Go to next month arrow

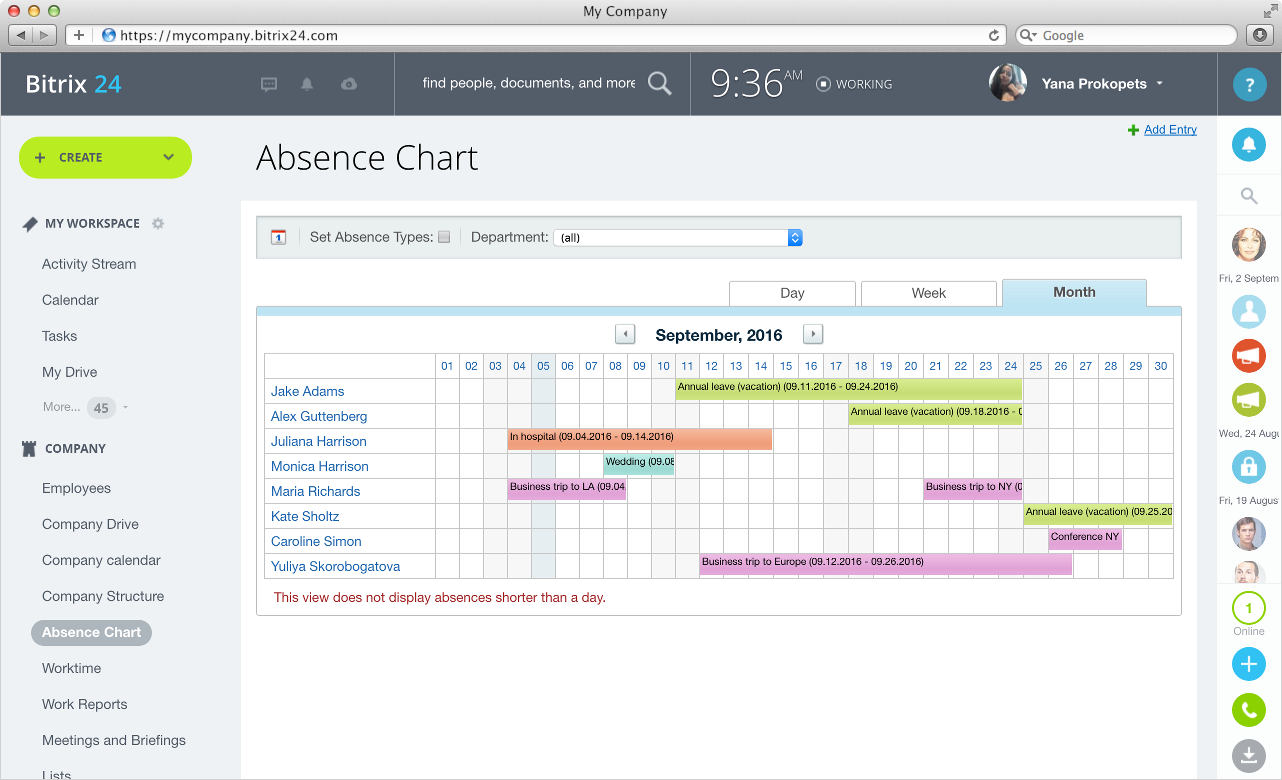(813, 334)
